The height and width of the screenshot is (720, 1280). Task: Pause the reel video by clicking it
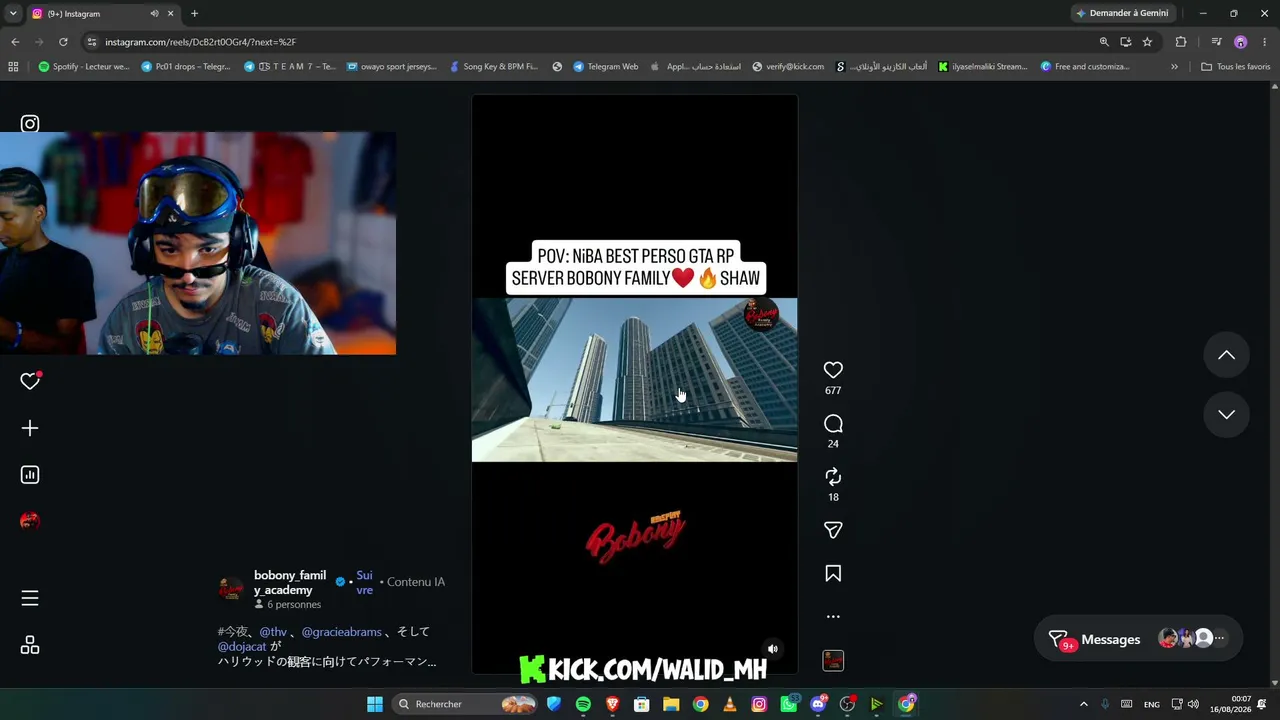635,384
